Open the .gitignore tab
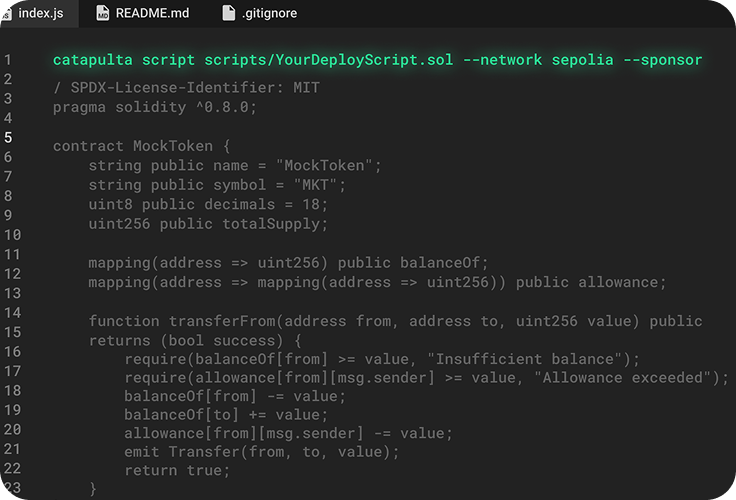 [260, 13]
